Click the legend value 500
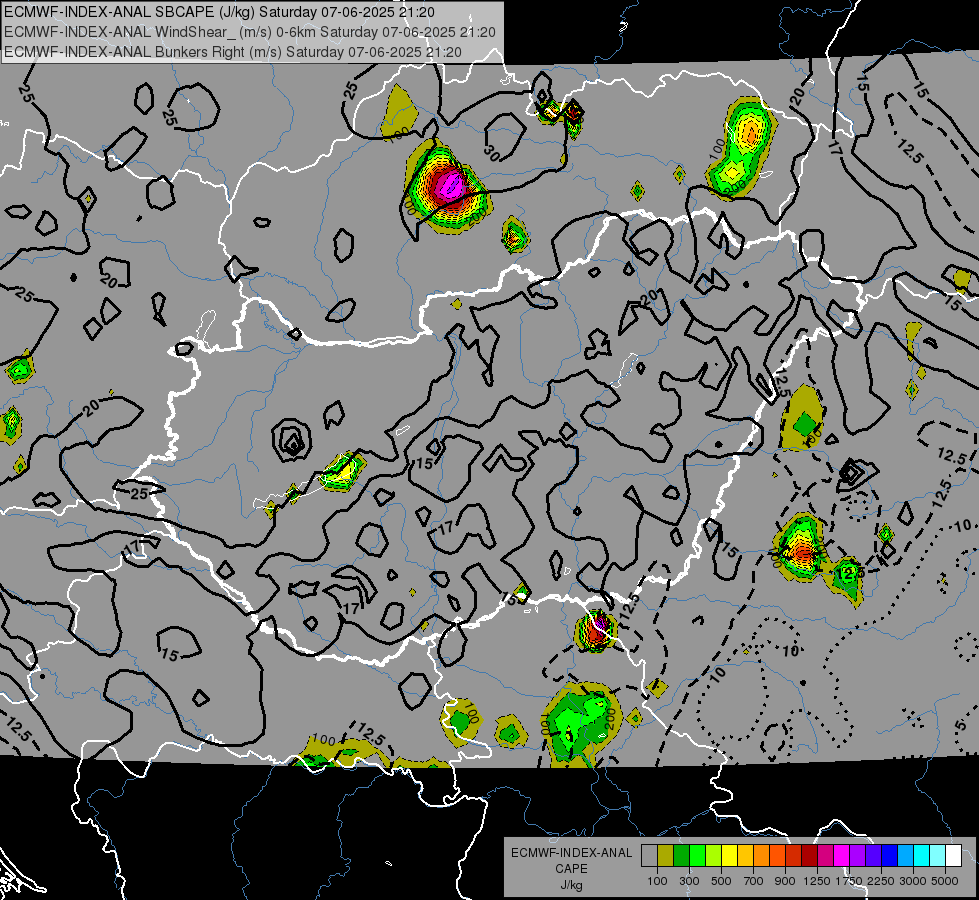979x900 pixels. pos(721,881)
